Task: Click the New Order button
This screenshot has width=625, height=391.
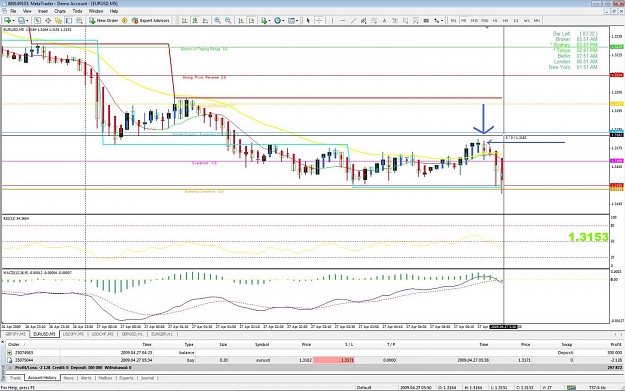Action: [104, 20]
